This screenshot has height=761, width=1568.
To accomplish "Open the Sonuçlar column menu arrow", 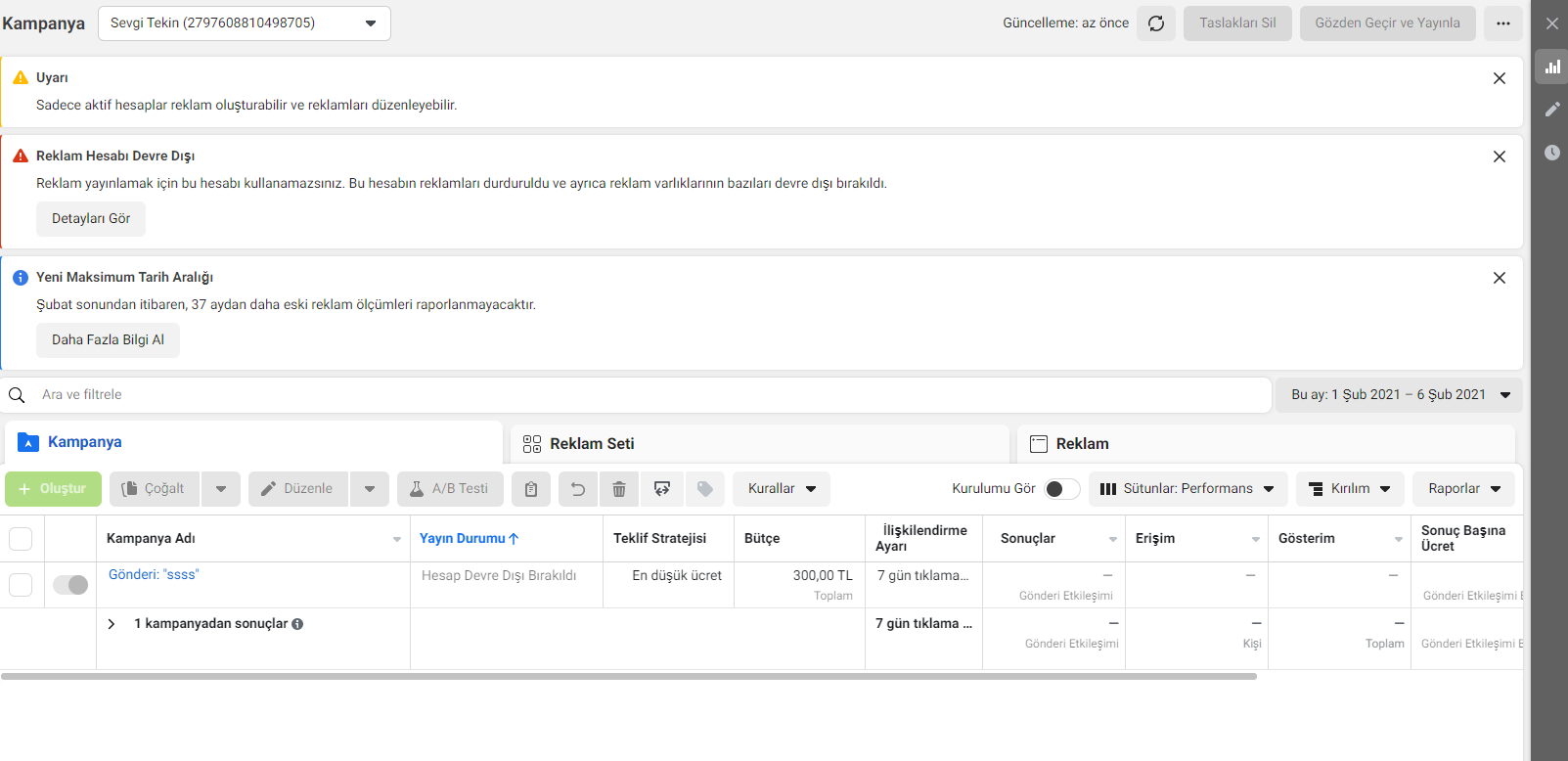I will (x=1113, y=540).
